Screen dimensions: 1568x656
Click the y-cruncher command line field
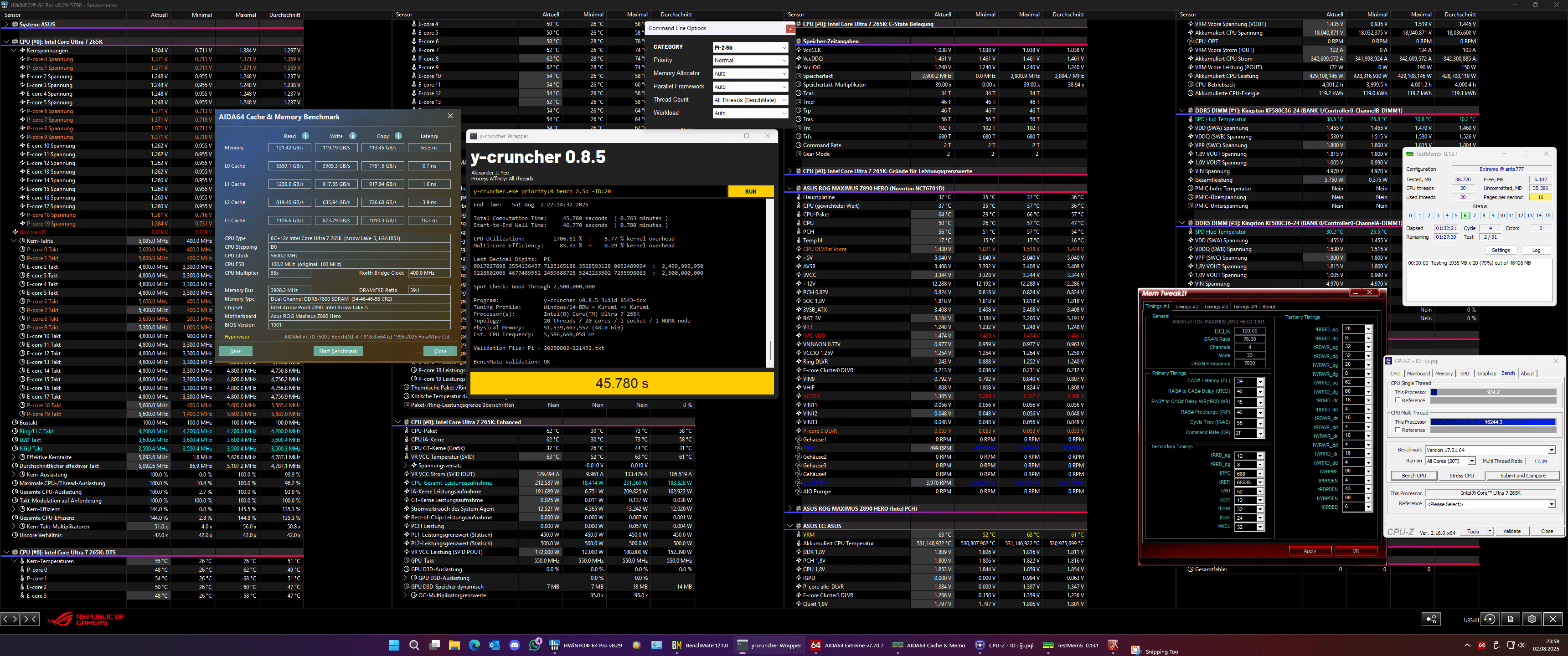point(599,191)
